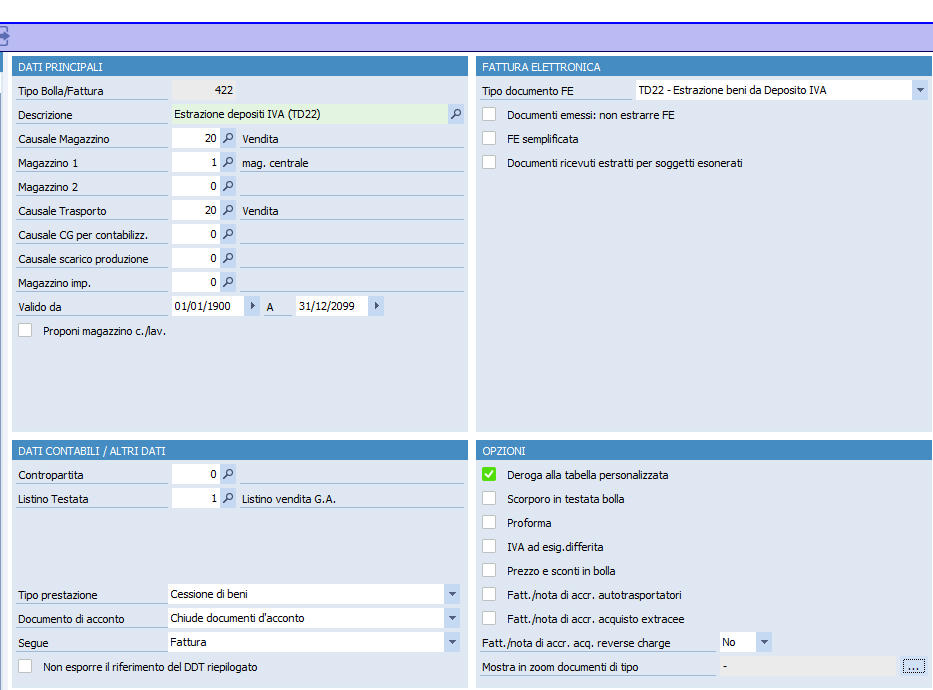Click Listino Testata code field
This screenshot has width=933, height=690.
coord(196,498)
